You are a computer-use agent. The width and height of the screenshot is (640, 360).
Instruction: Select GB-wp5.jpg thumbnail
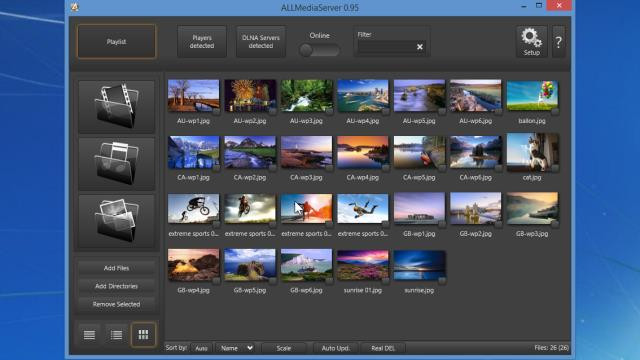(250, 265)
